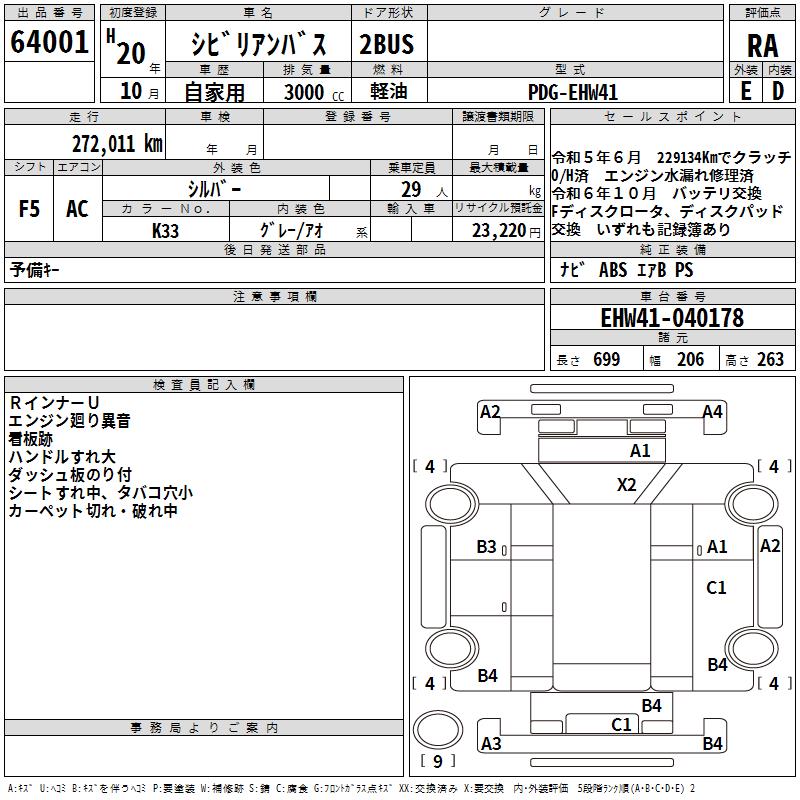The image size is (800, 800).
Task: Click the exterior grade E cell
Action: point(745,91)
